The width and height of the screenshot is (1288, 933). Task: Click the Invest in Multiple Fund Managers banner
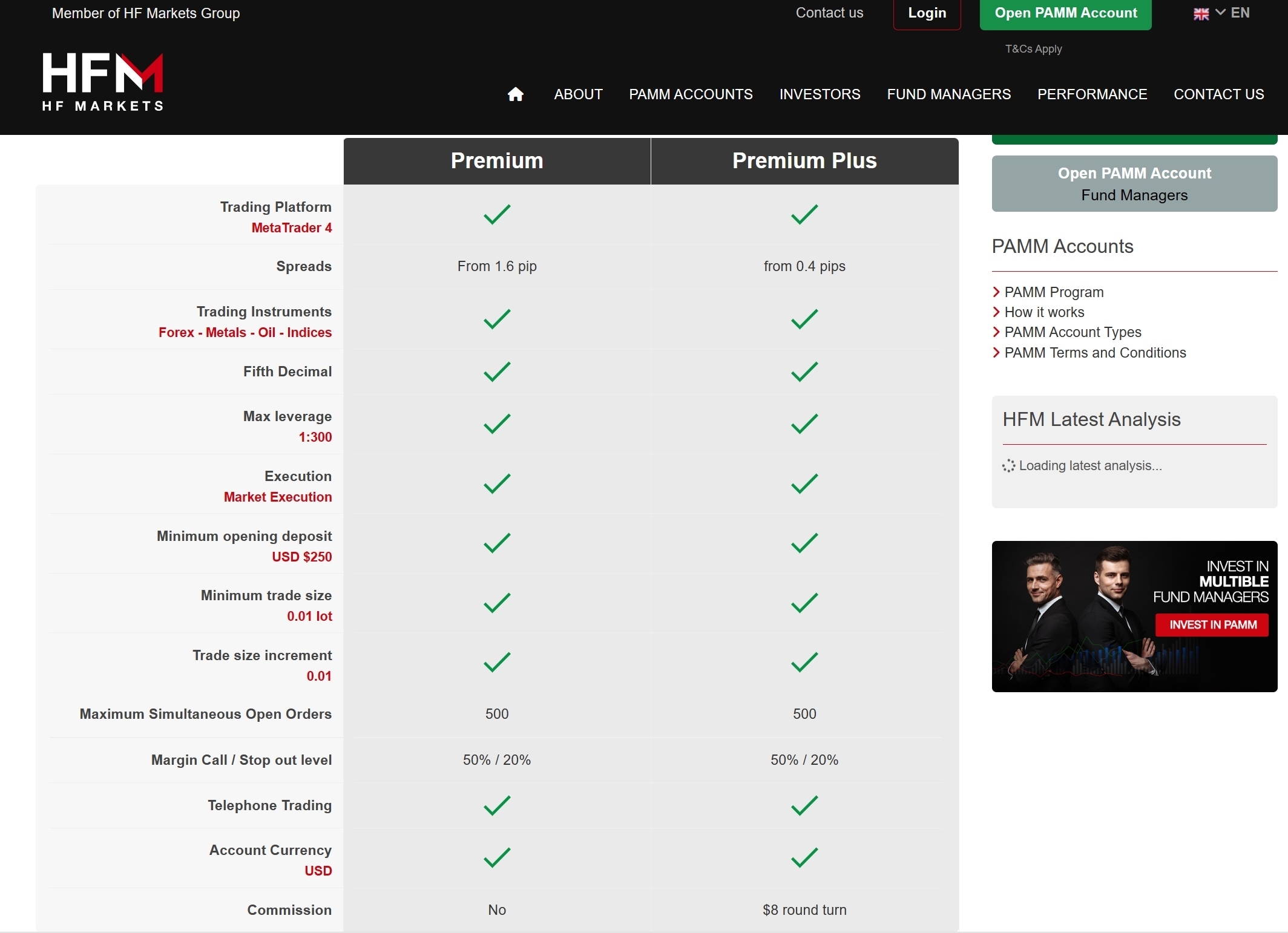(x=1134, y=617)
